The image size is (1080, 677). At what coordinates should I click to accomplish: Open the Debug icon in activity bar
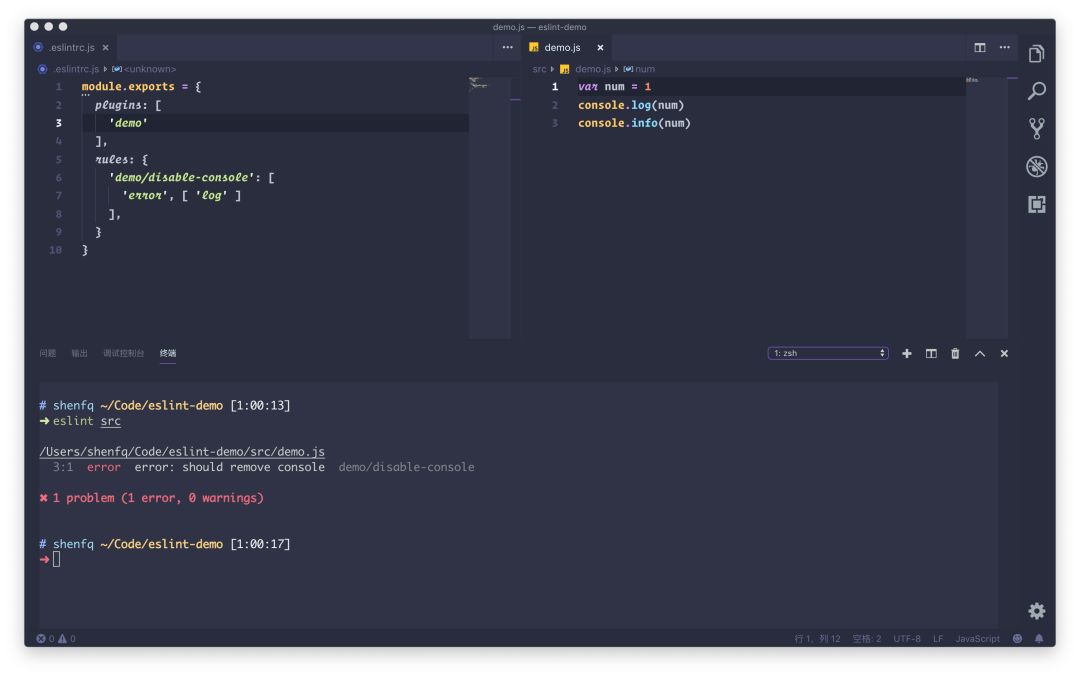pyautogui.click(x=1036, y=167)
